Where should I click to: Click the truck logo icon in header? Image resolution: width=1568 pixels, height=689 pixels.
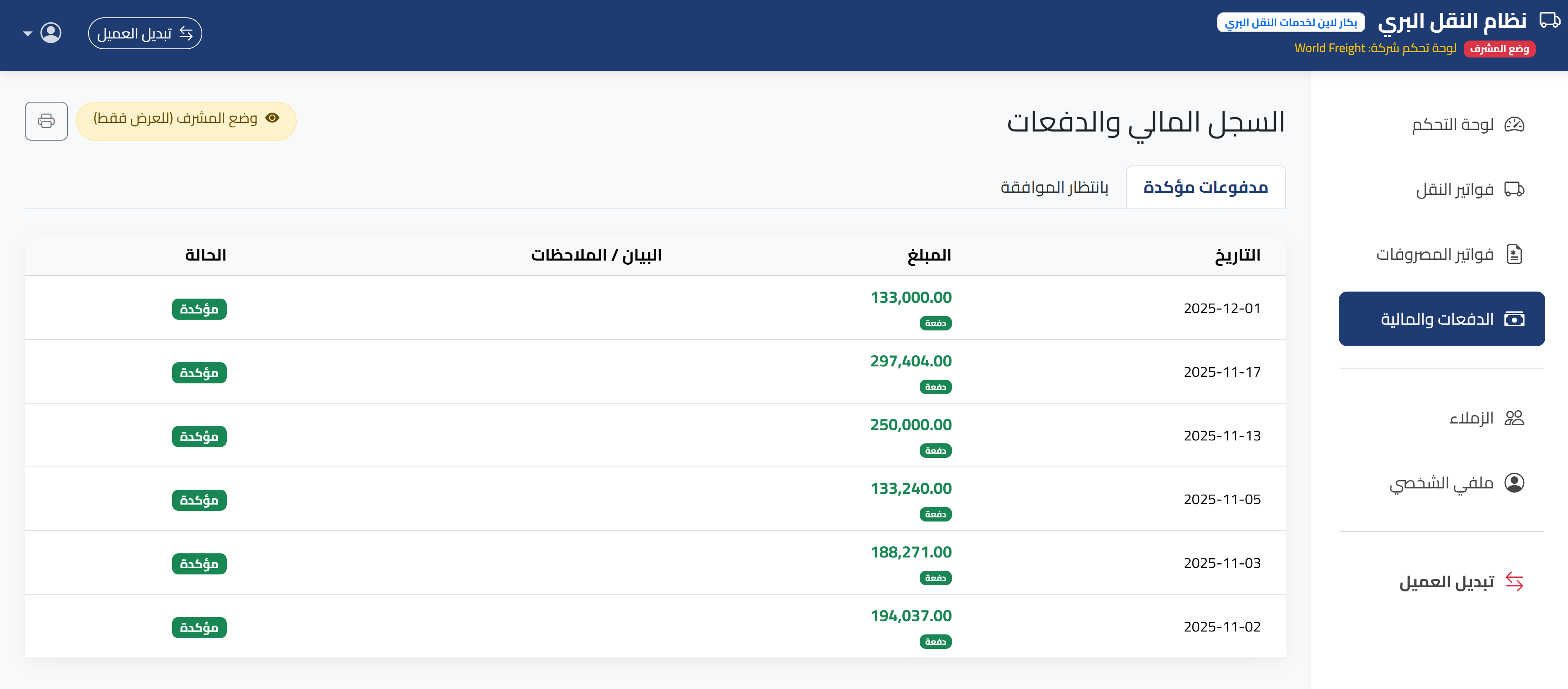point(1549,20)
